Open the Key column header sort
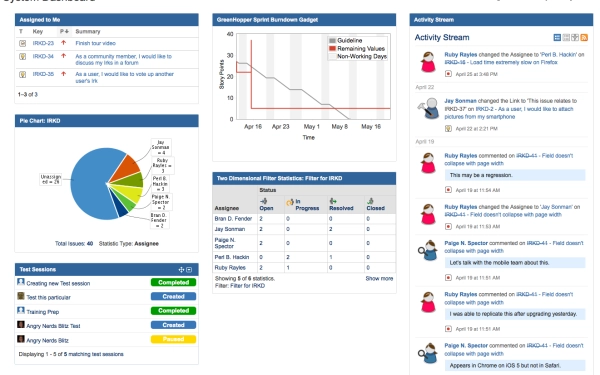Screen dimensions: 600x375 38,31
